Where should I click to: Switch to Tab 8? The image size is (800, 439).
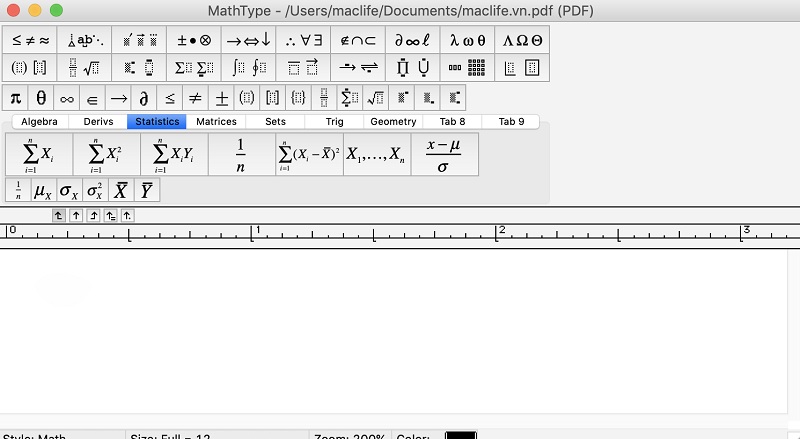point(452,121)
